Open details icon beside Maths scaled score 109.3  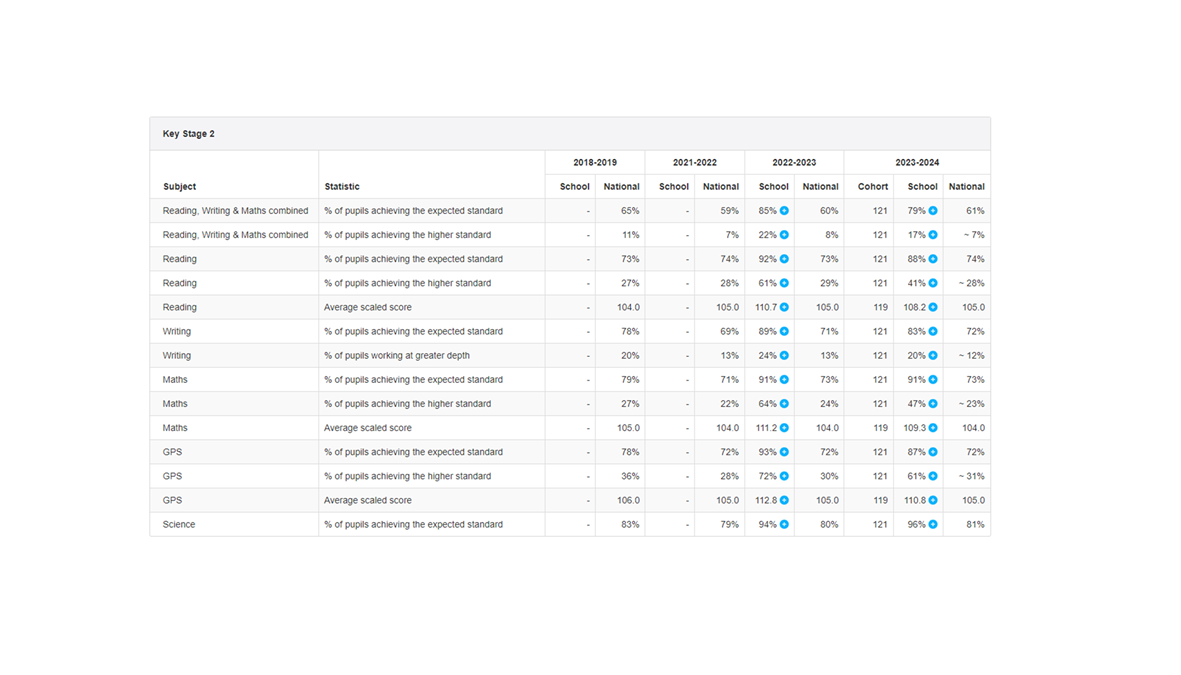pos(933,428)
